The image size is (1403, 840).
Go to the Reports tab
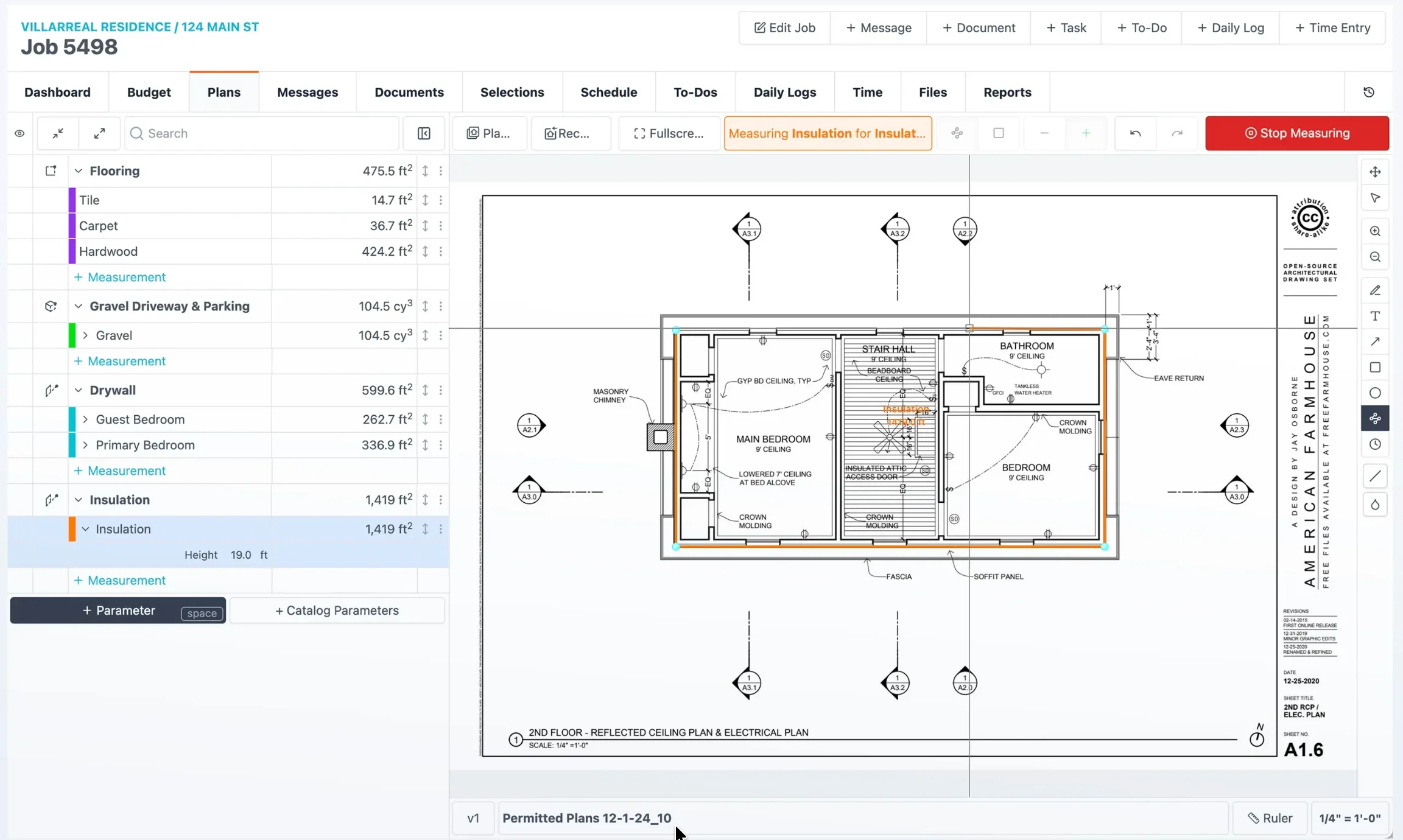(1007, 92)
